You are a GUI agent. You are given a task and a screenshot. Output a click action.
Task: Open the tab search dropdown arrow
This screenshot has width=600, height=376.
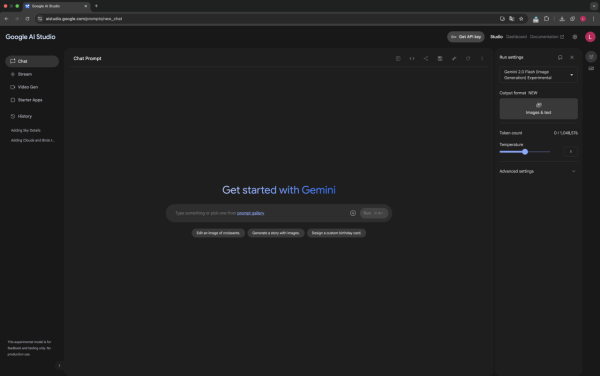(x=594, y=6)
